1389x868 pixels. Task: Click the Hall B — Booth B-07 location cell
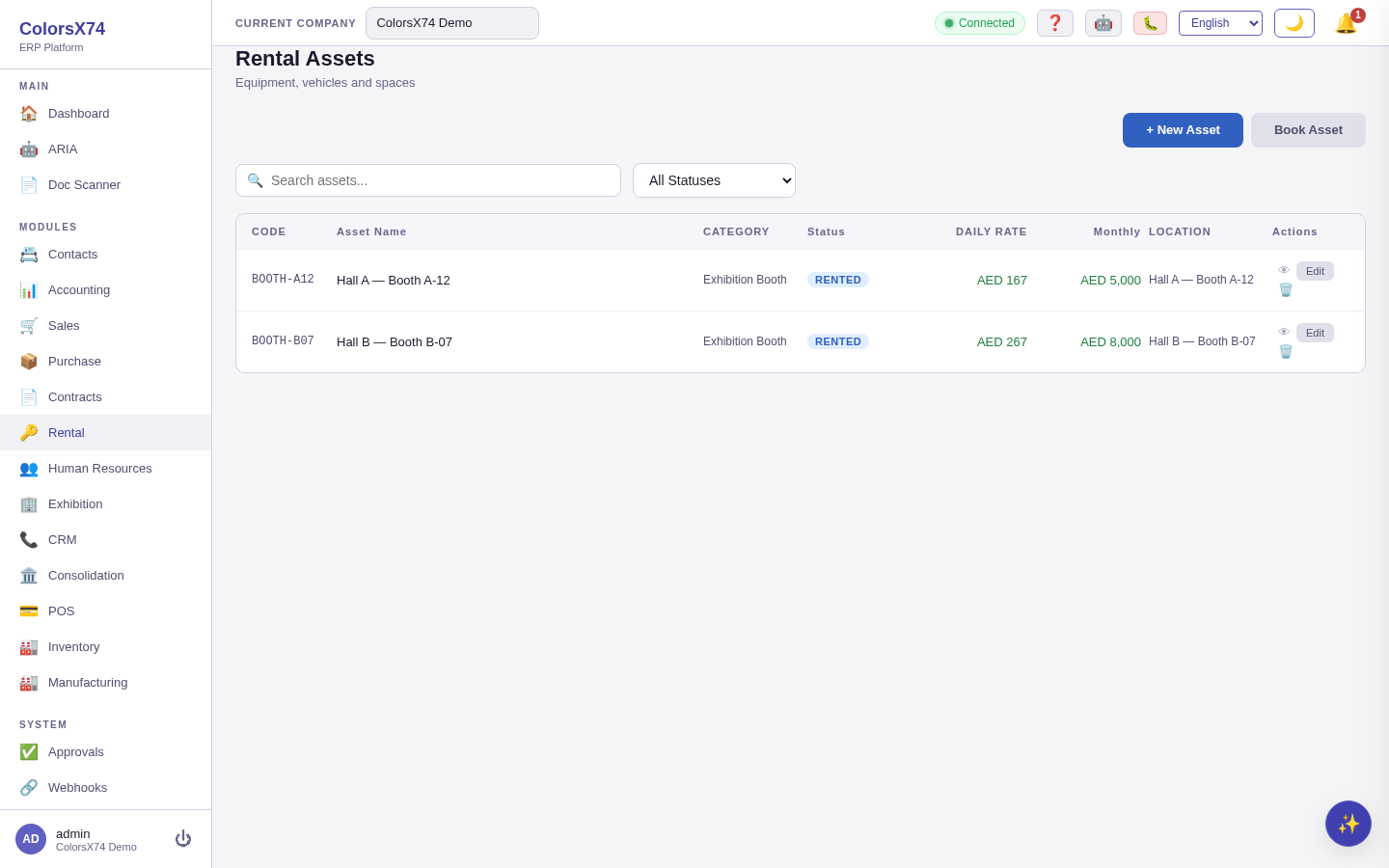click(1202, 341)
